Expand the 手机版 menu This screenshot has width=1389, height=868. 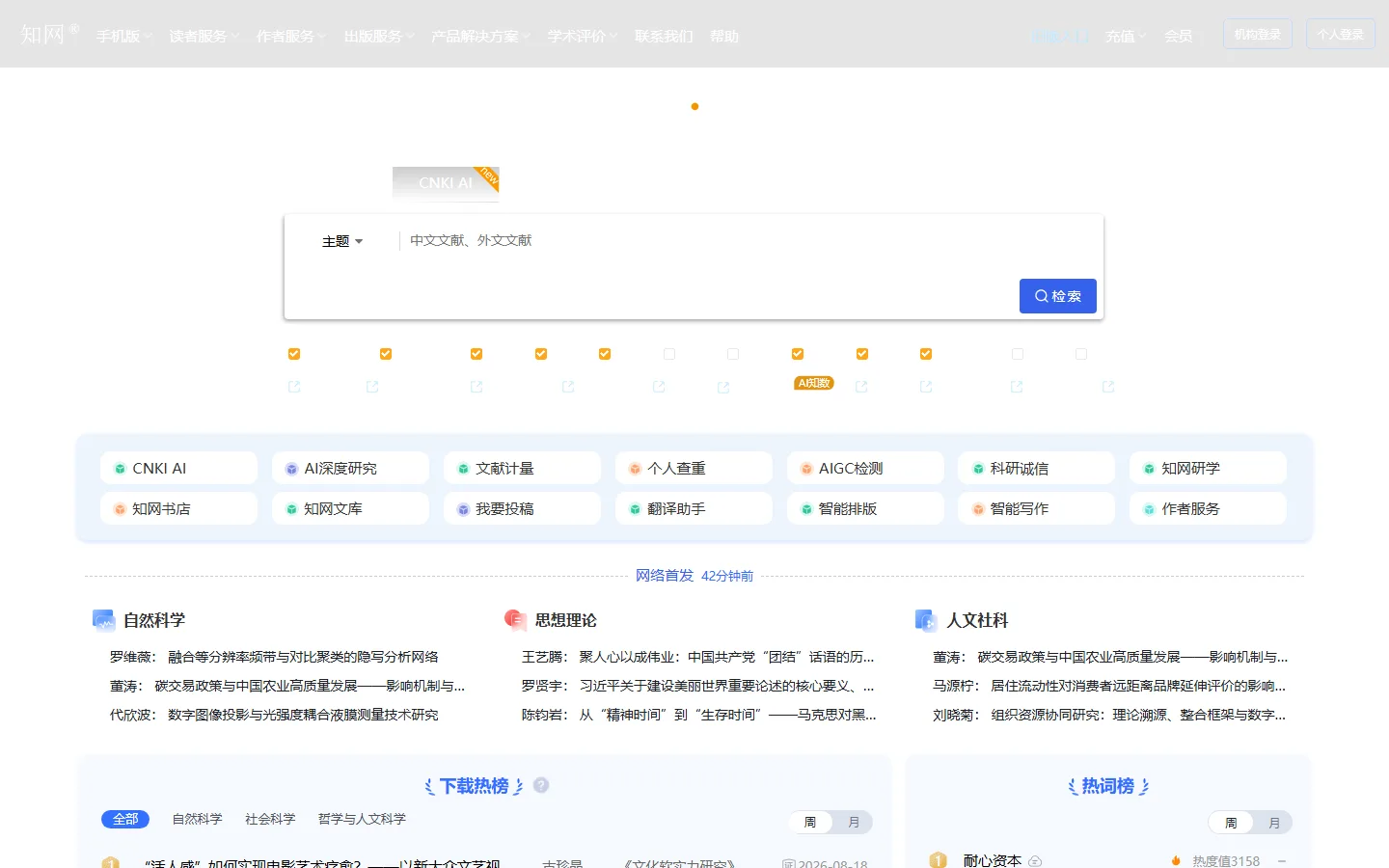[x=124, y=36]
